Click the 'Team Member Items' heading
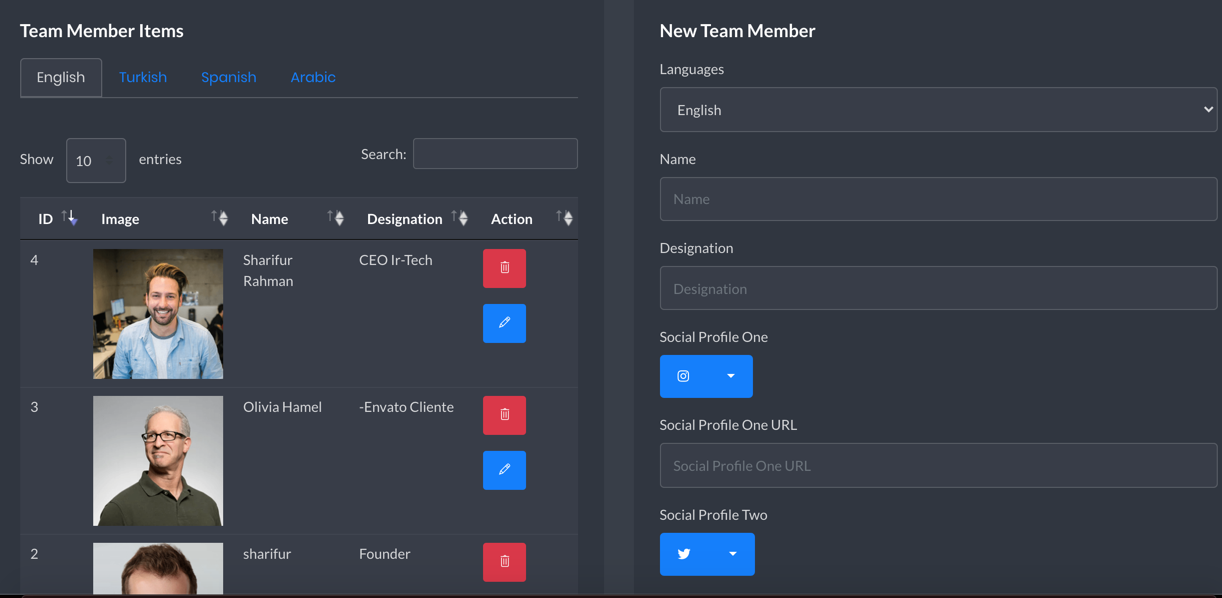1222x598 pixels. [102, 31]
